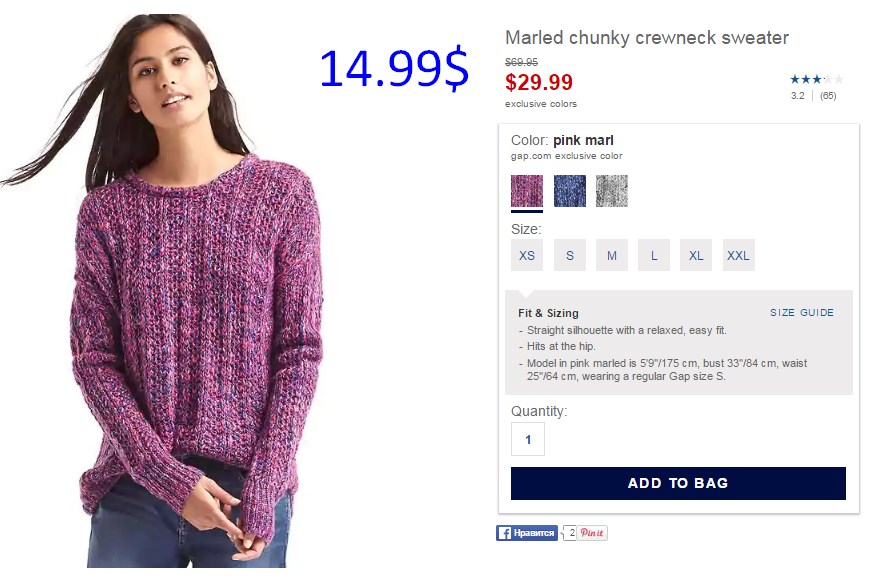Select the pink marl color swatch

[x=526, y=191]
